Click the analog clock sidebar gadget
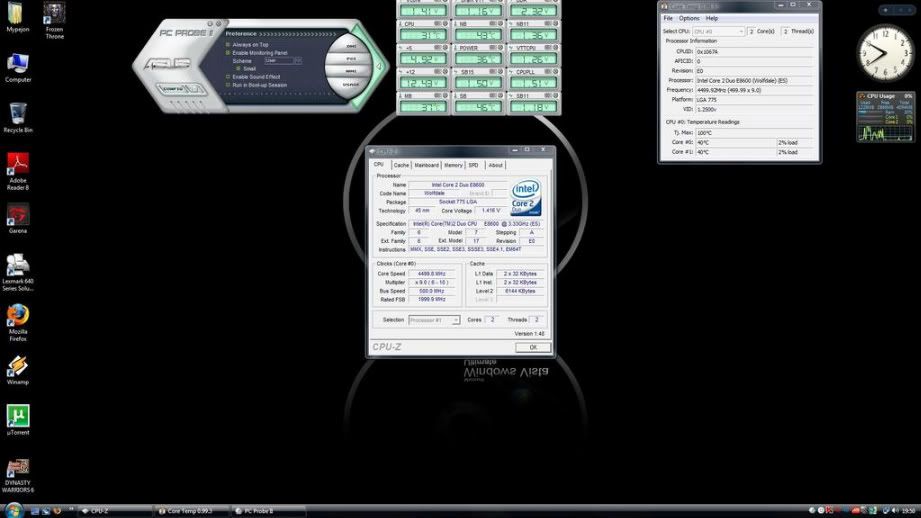Screen dimensions: 921x518 pos(884,53)
